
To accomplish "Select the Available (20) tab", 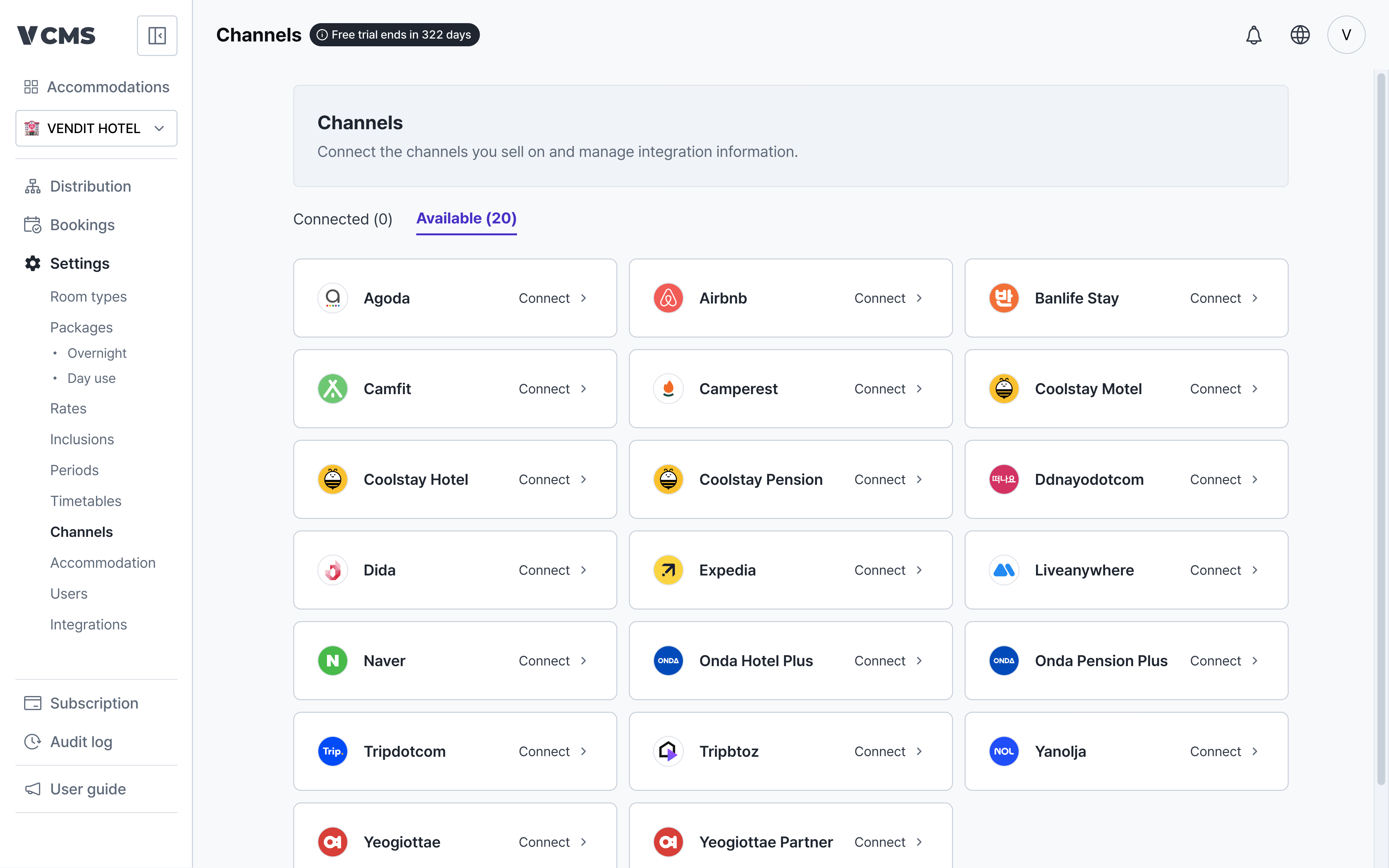I will 466,219.
